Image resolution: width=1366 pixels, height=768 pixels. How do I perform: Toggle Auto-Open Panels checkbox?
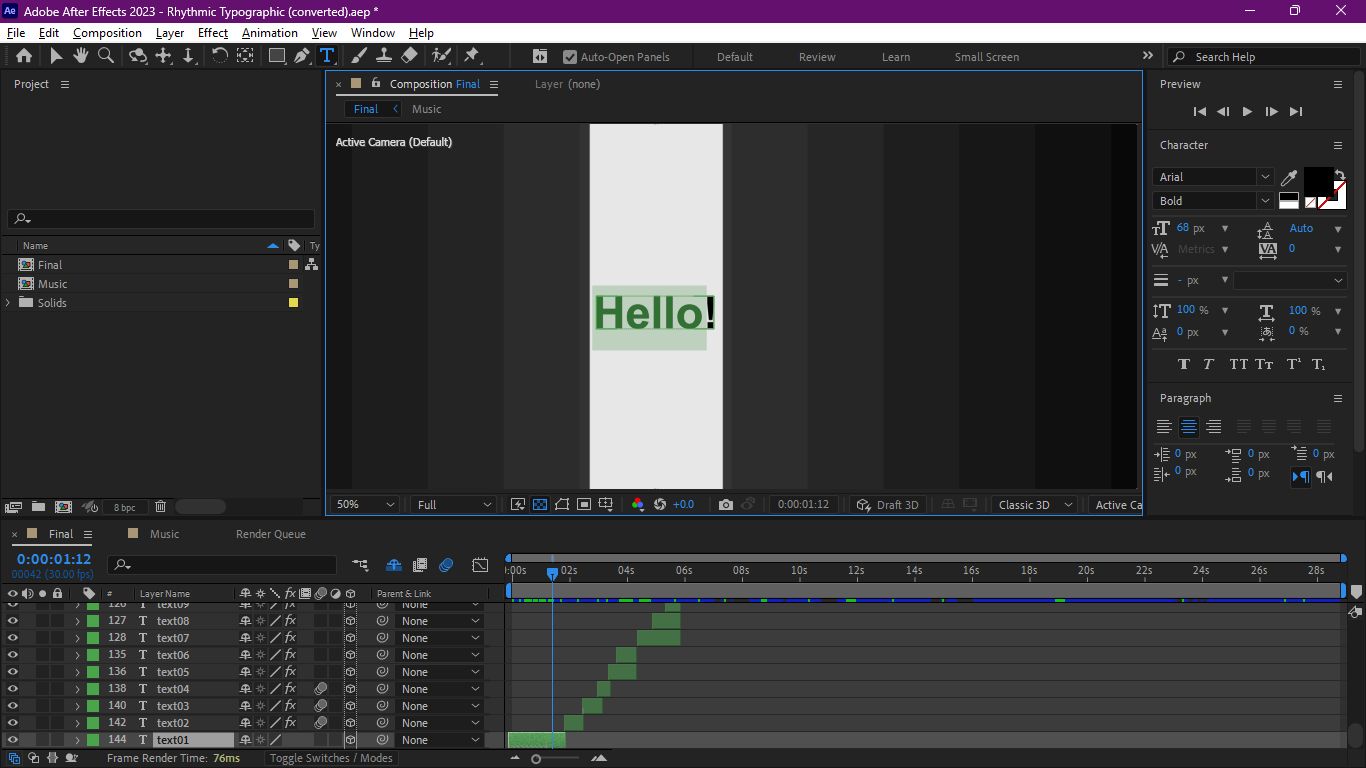570,57
